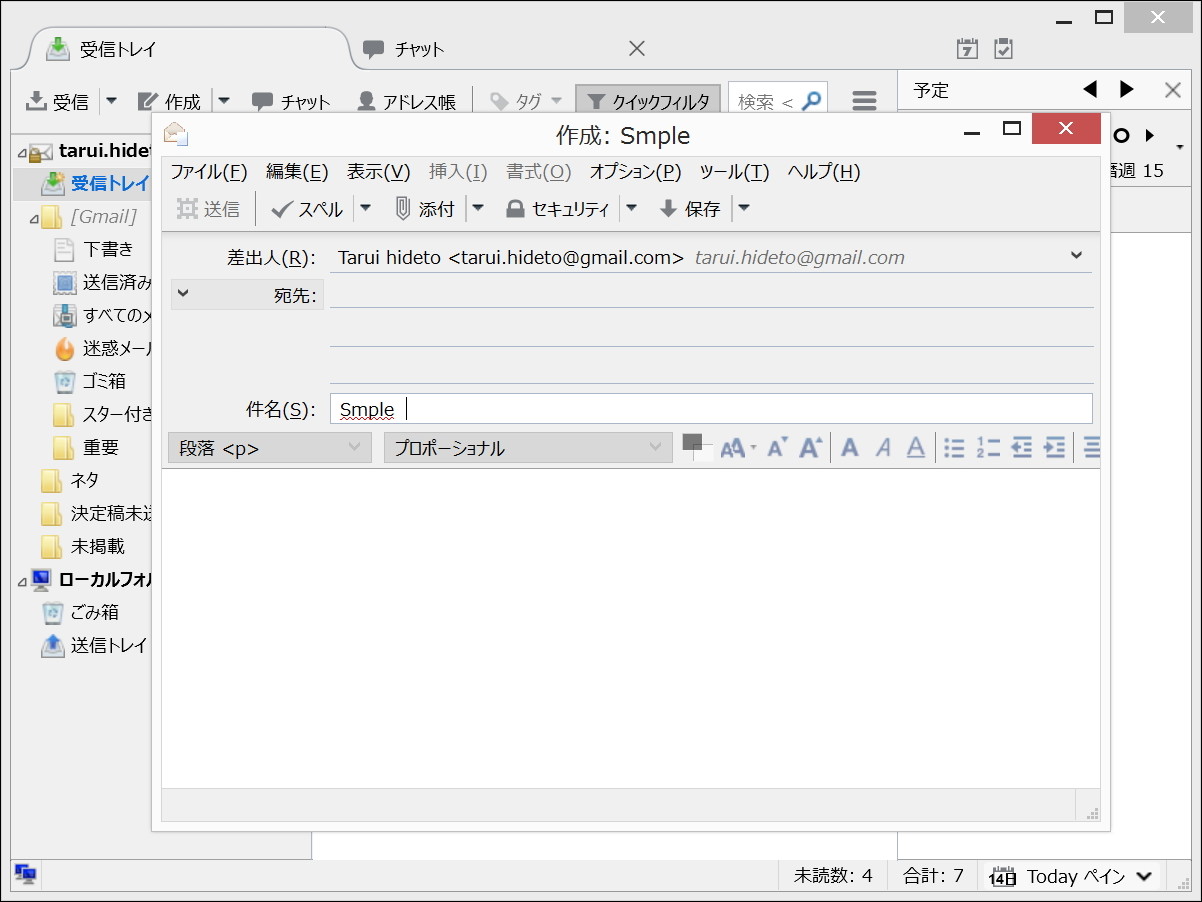This screenshot has height=902, width=1202.
Task: Open チャット from the main toolbar
Action: click(291, 101)
